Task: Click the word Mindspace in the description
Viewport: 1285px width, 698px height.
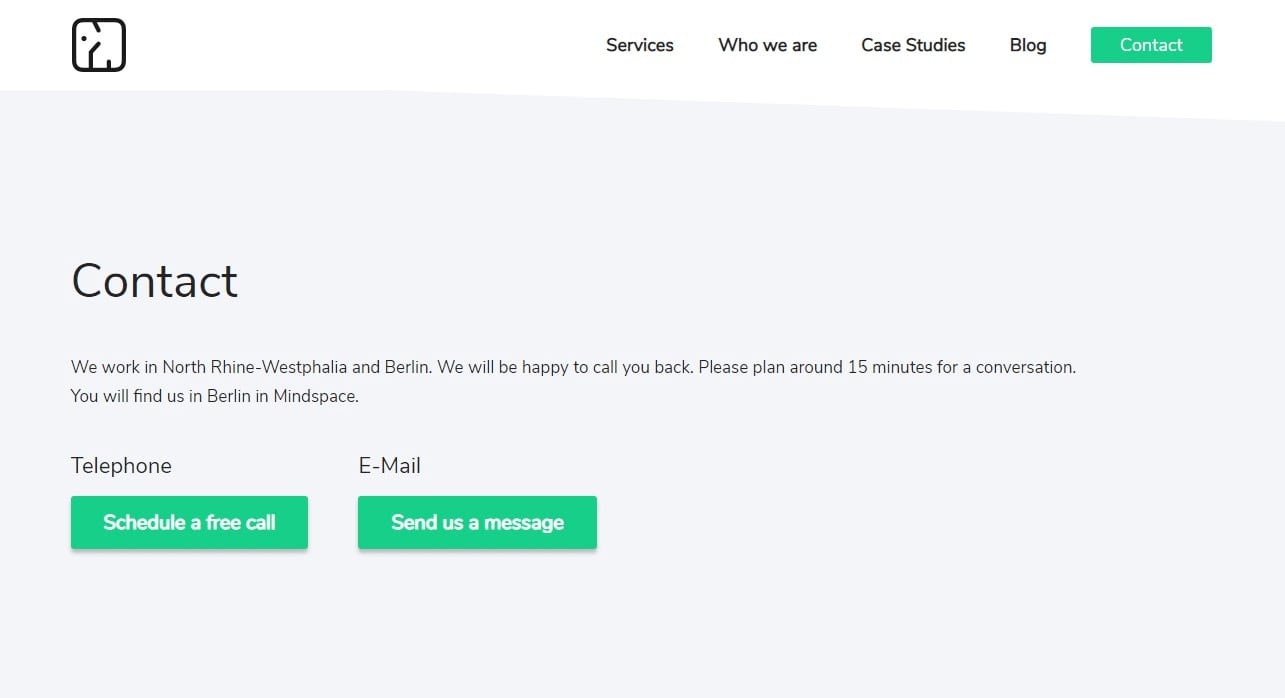Action: tap(314, 396)
